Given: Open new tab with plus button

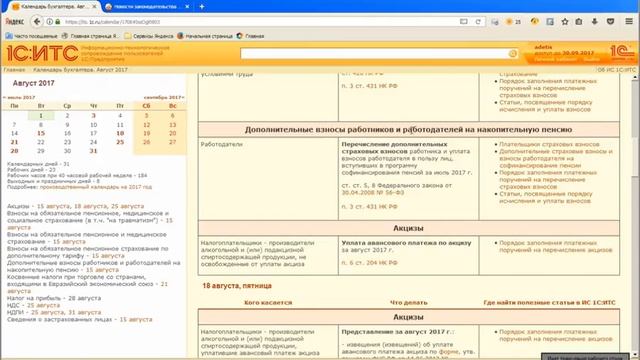Looking at the screenshot, I should [202, 7].
